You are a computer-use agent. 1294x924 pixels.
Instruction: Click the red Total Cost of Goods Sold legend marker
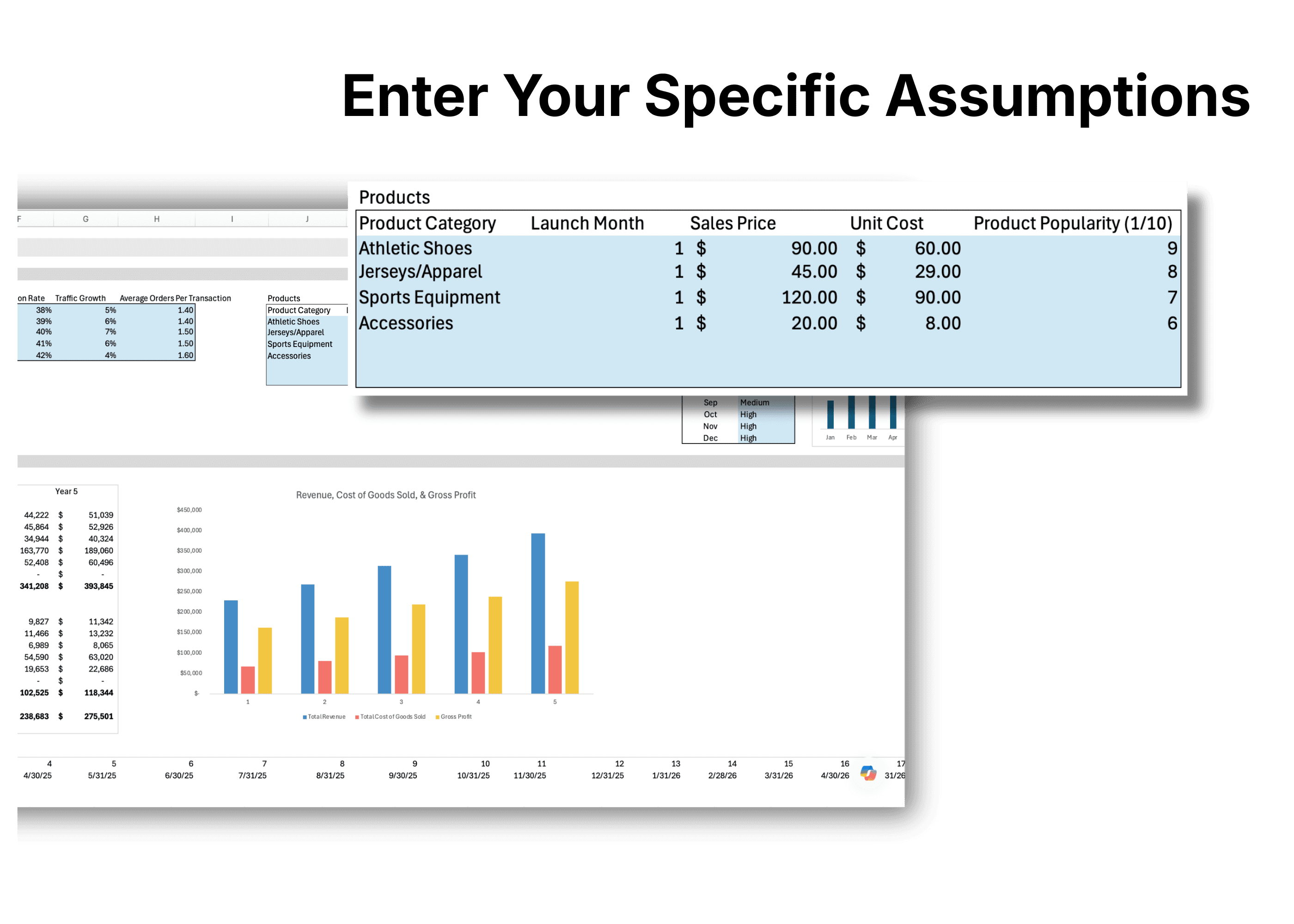357,717
